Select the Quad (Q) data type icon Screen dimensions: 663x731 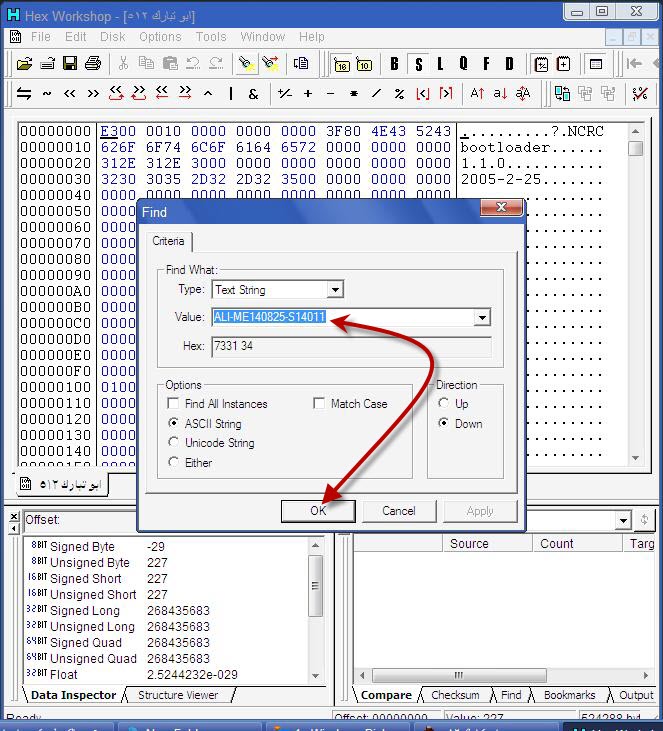click(x=463, y=64)
